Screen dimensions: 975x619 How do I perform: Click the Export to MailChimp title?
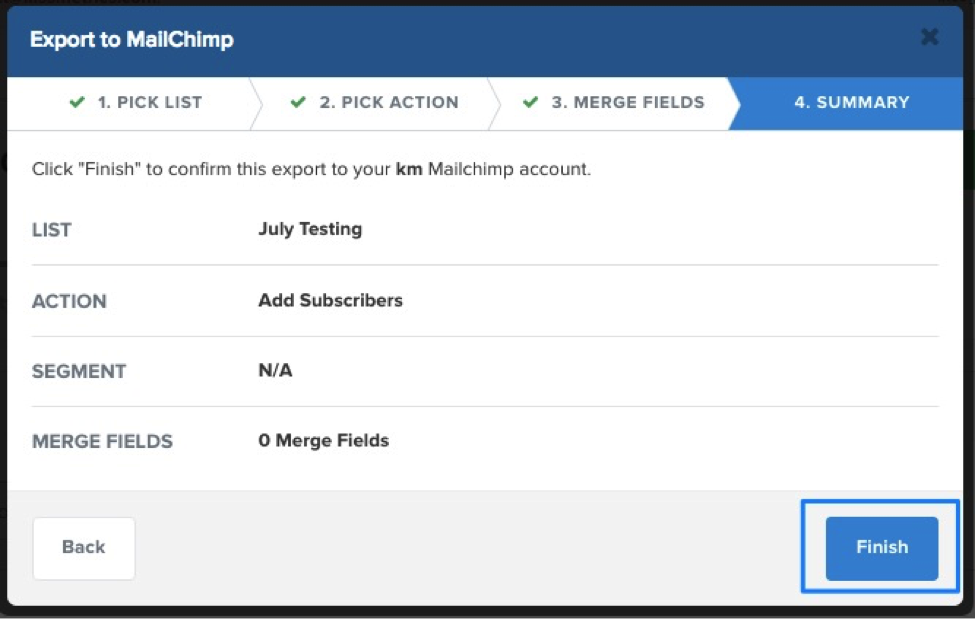tap(131, 40)
